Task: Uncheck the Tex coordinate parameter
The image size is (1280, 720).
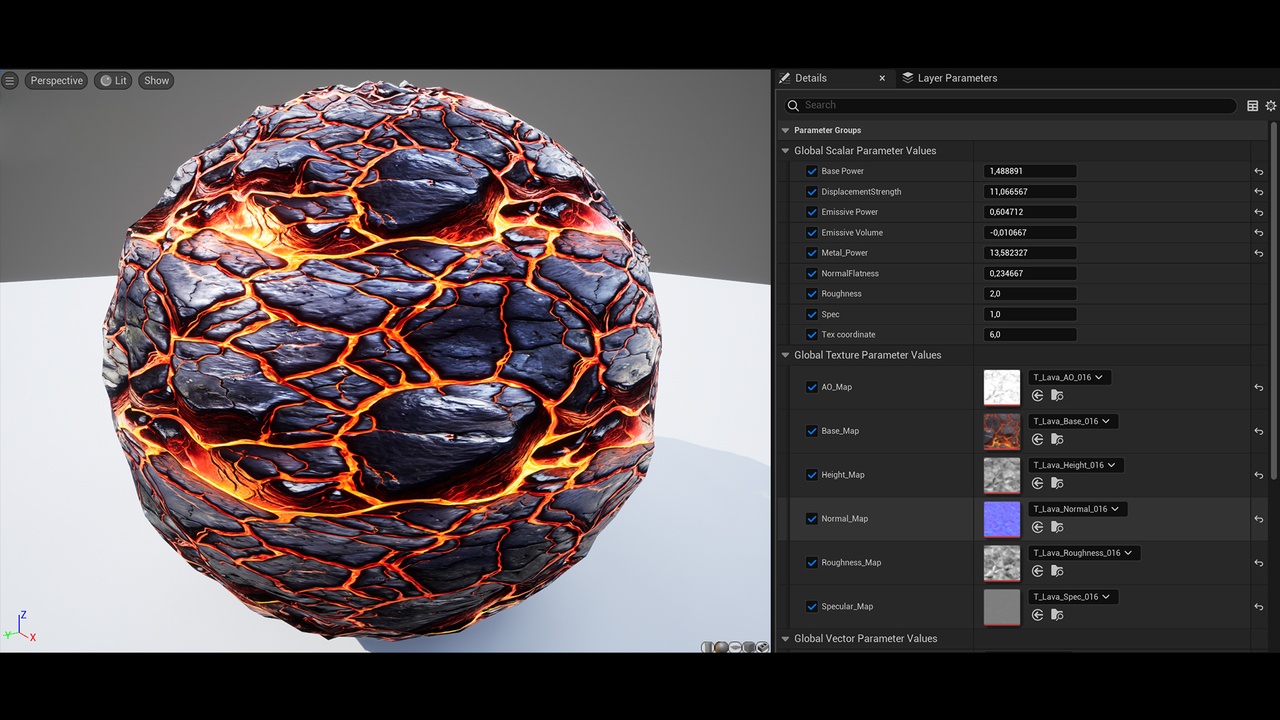Action: click(x=812, y=335)
